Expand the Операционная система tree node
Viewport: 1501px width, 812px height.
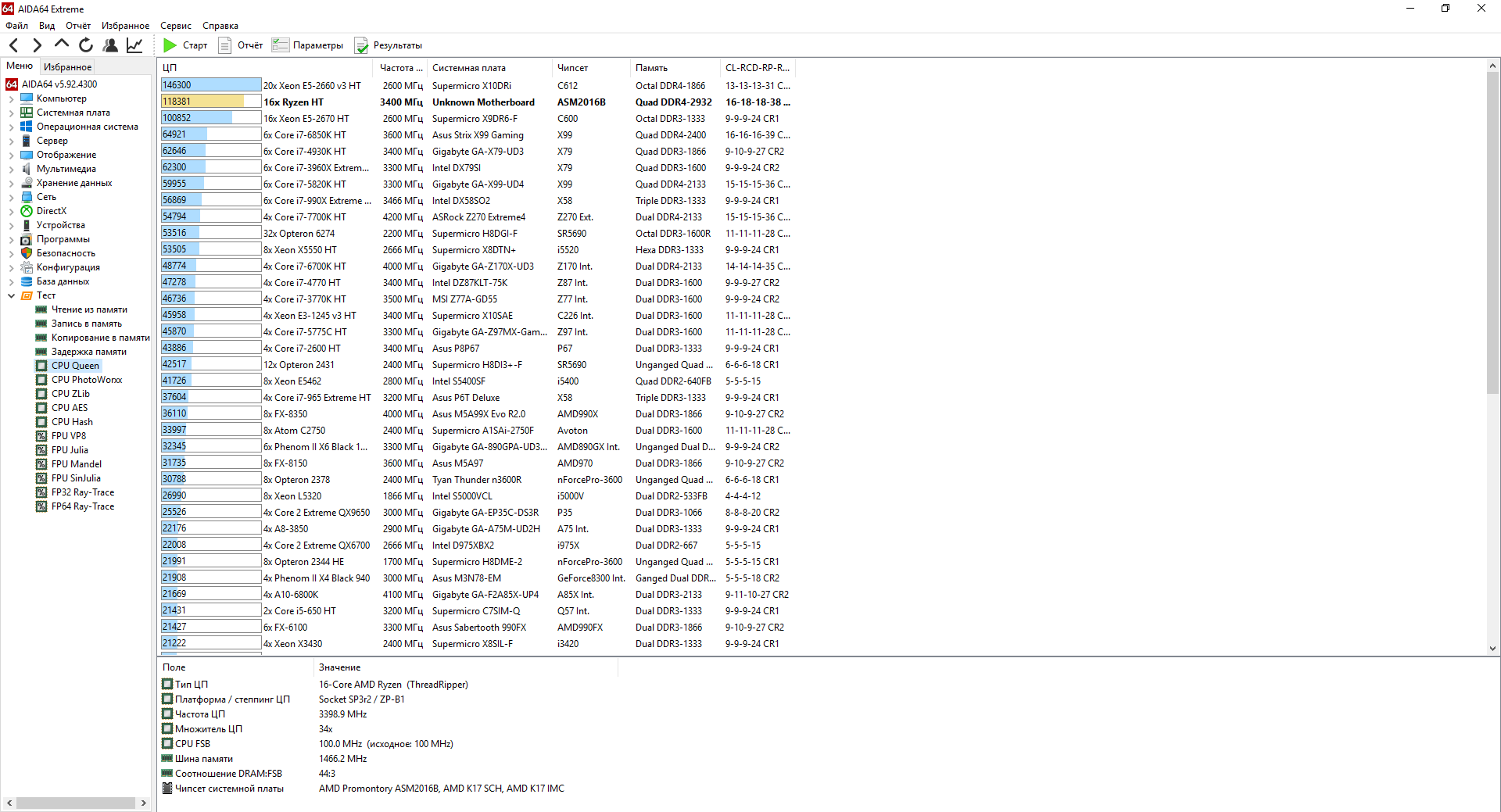(11, 127)
